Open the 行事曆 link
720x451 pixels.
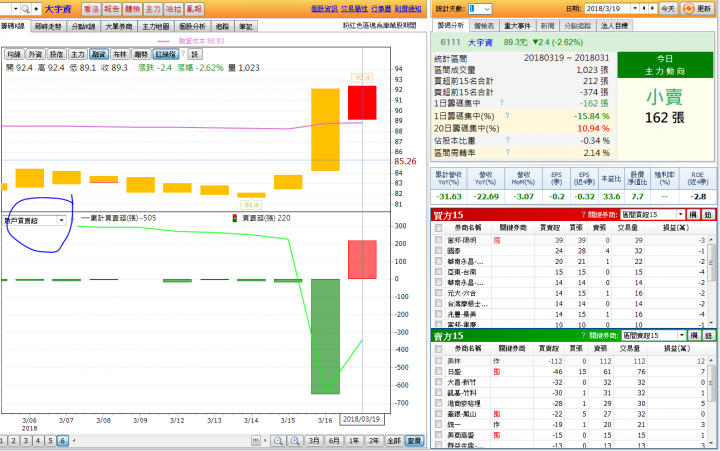click(x=381, y=9)
